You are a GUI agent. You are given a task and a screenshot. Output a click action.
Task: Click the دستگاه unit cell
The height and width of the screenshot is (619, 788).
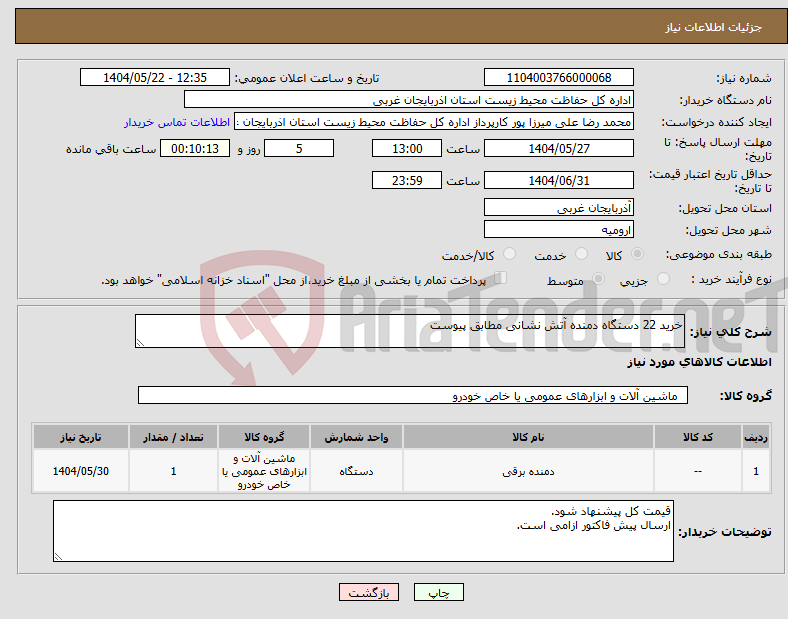coord(356,471)
